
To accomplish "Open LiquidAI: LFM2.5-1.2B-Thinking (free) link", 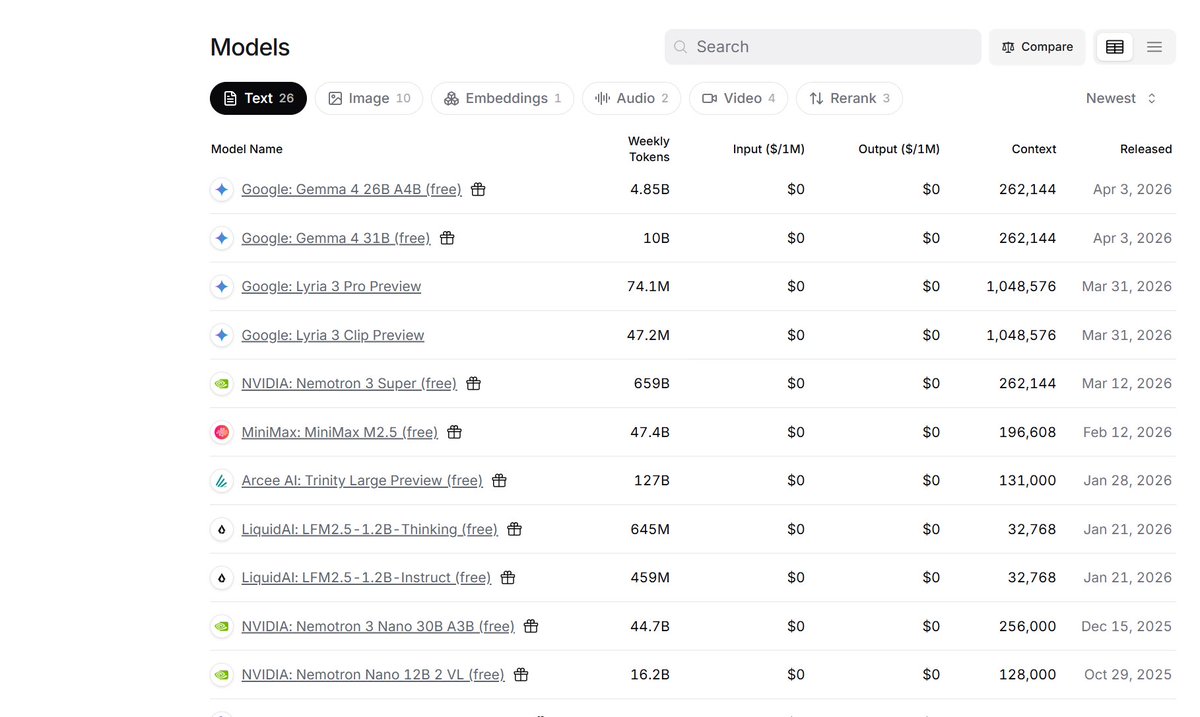I will tap(370, 529).
